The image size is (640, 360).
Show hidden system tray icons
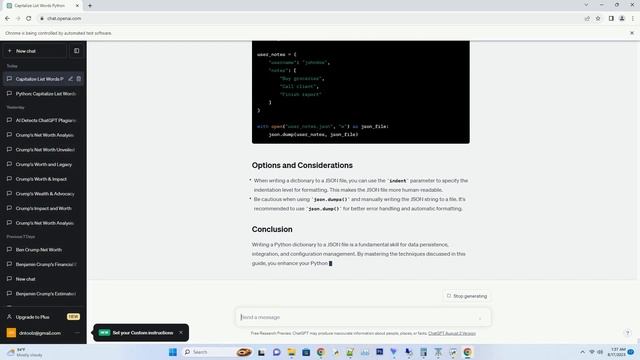(x=582, y=352)
